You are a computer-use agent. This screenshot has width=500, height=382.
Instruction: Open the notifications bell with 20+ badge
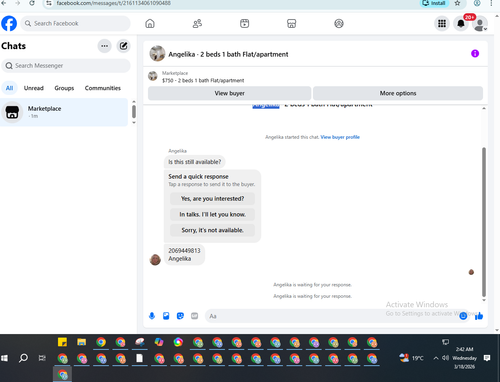click(461, 24)
